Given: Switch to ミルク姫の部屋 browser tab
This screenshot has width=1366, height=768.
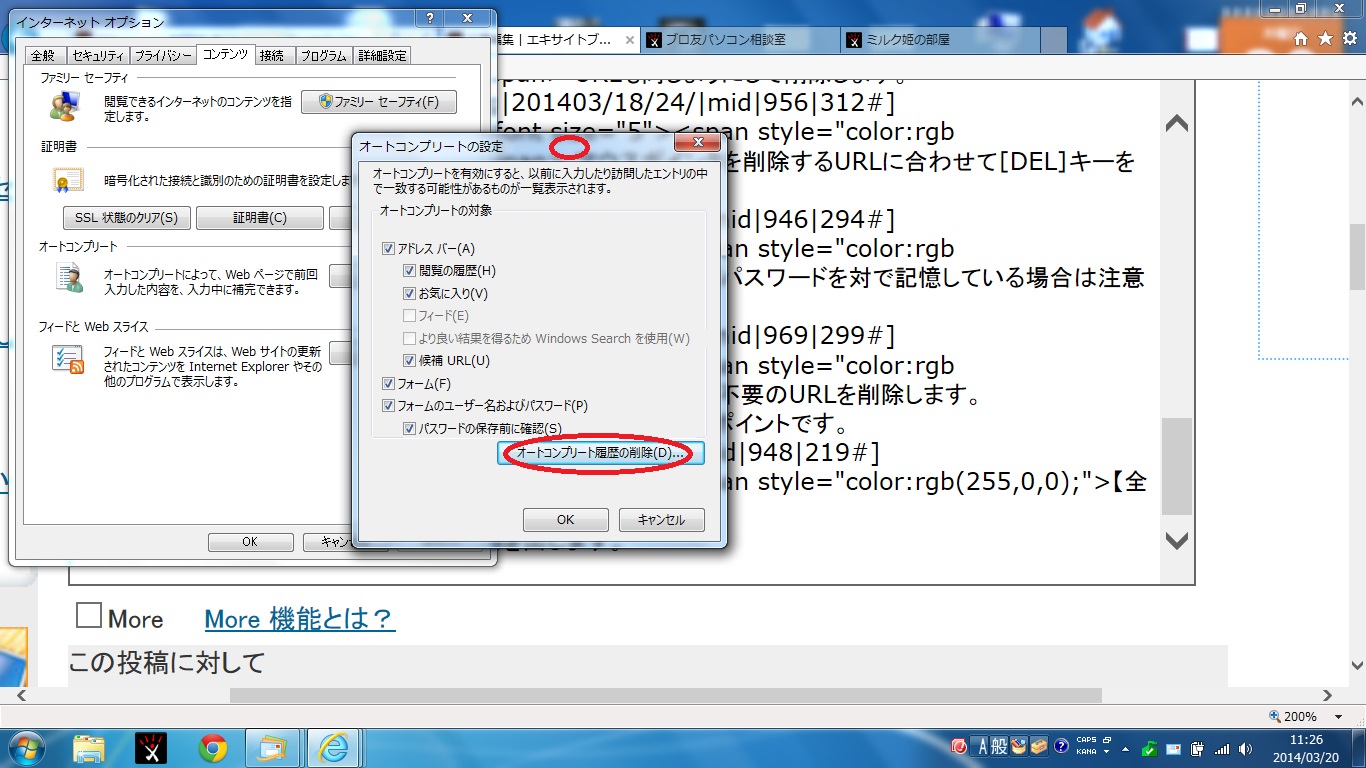Looking at the screenshot, I should pyautogui.click(x=939, y=40).
